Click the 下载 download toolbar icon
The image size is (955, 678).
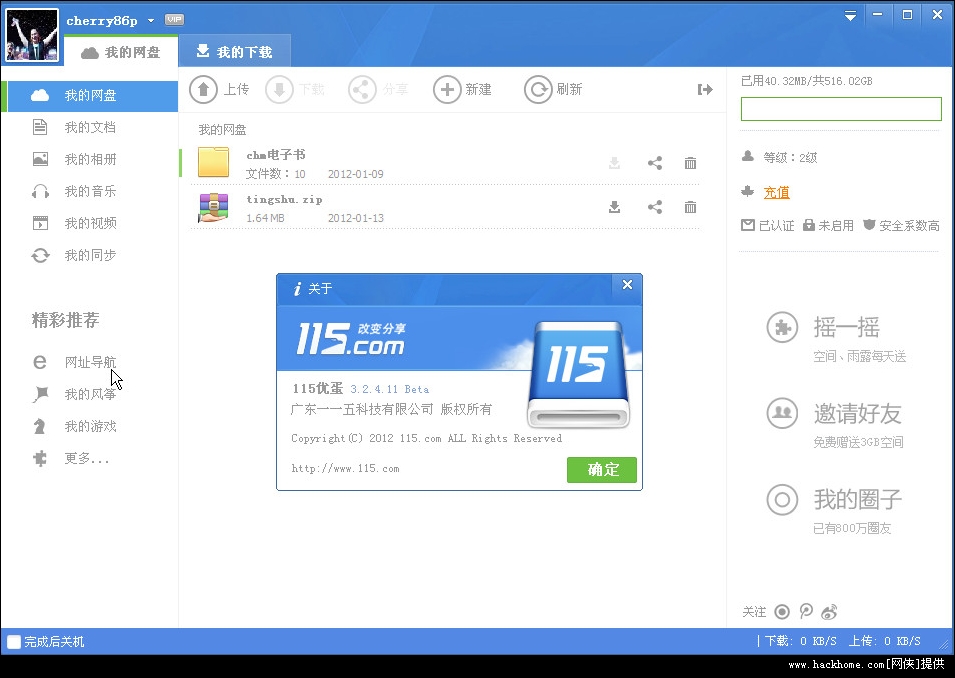279,90
